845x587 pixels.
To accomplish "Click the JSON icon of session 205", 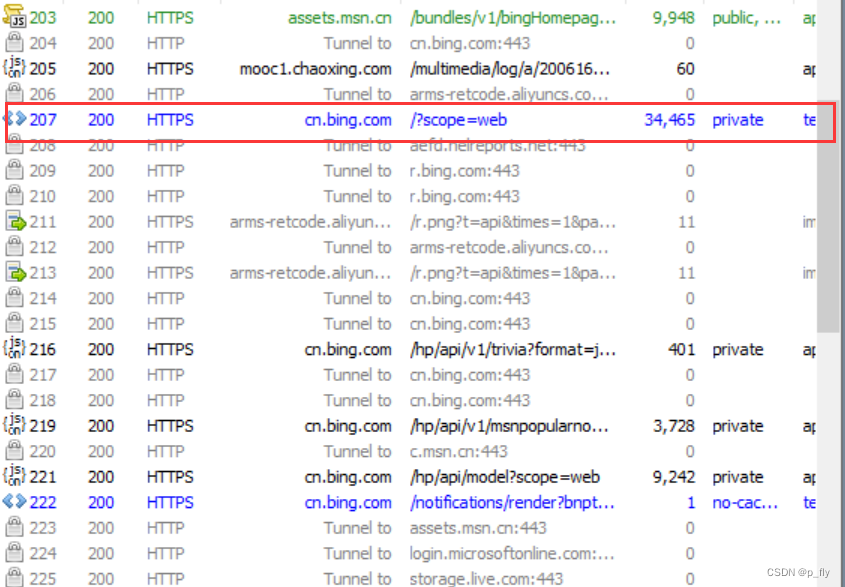I will (x=14, y=68).
